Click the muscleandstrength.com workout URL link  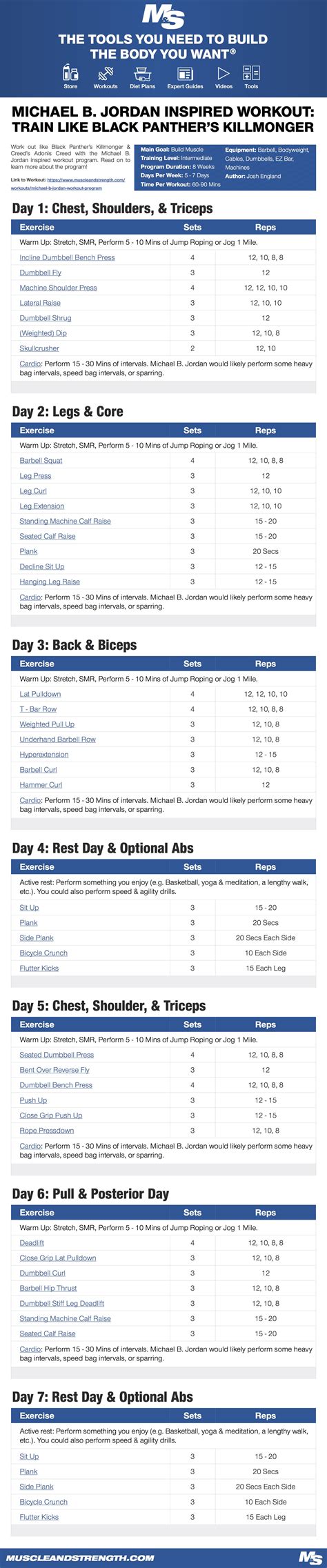coord(68,183)
